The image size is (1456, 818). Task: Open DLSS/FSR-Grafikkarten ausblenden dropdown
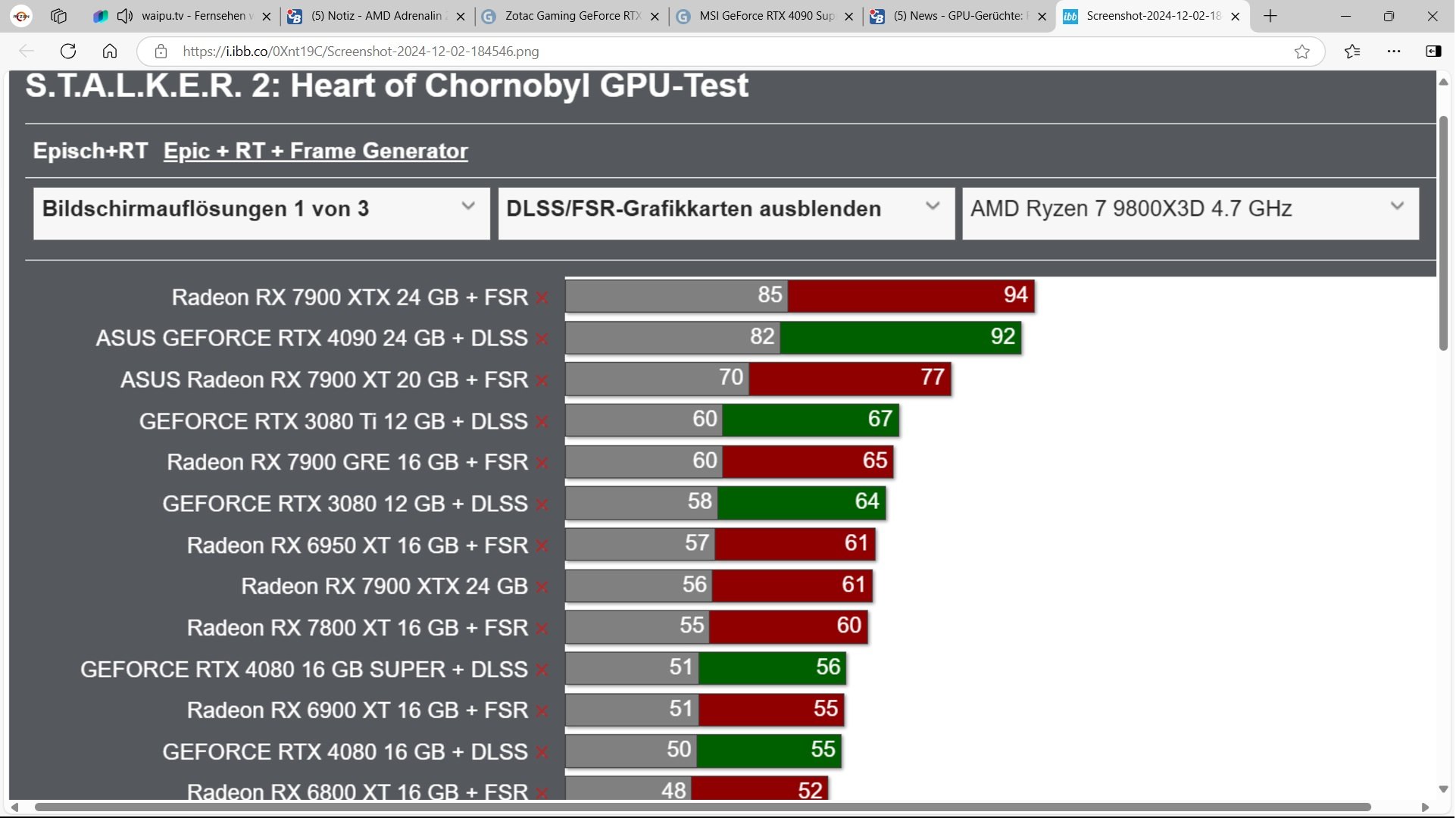coord(726,214)
